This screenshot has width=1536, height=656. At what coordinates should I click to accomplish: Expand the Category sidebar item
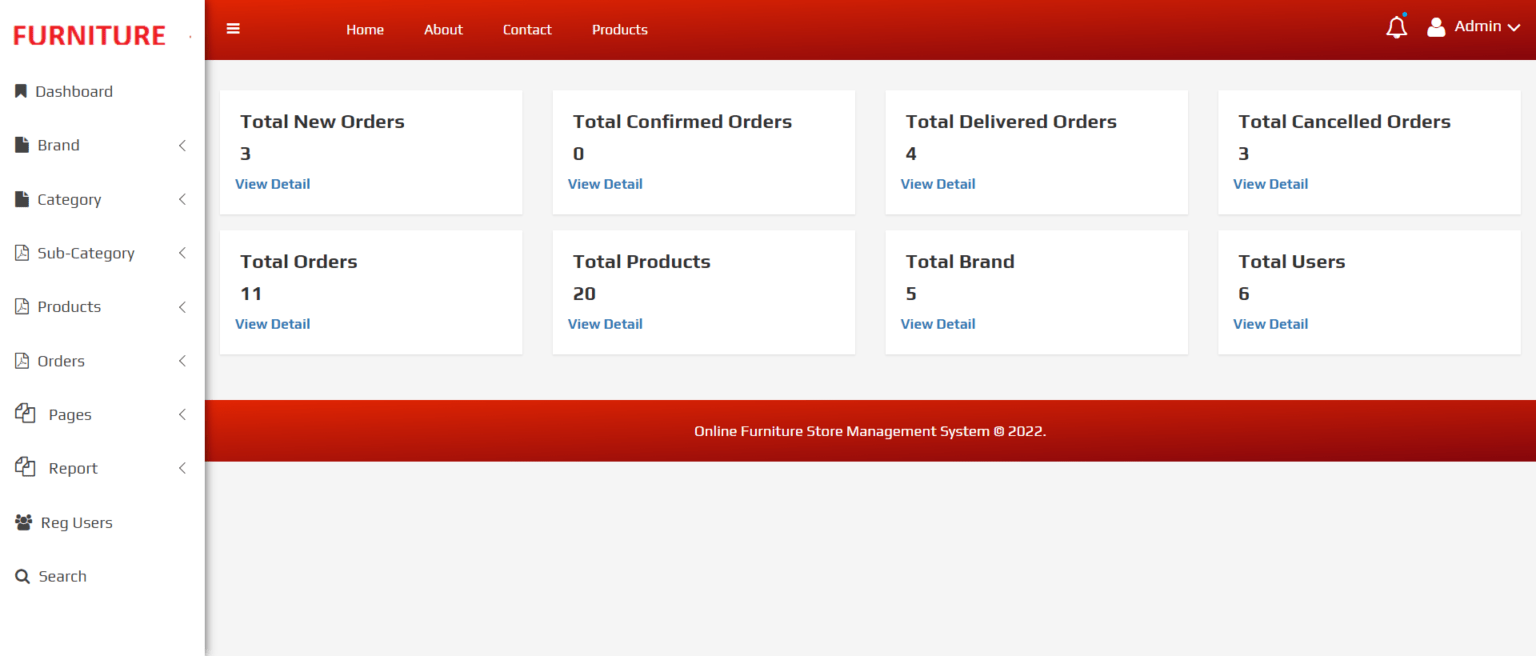coord(181,199)
